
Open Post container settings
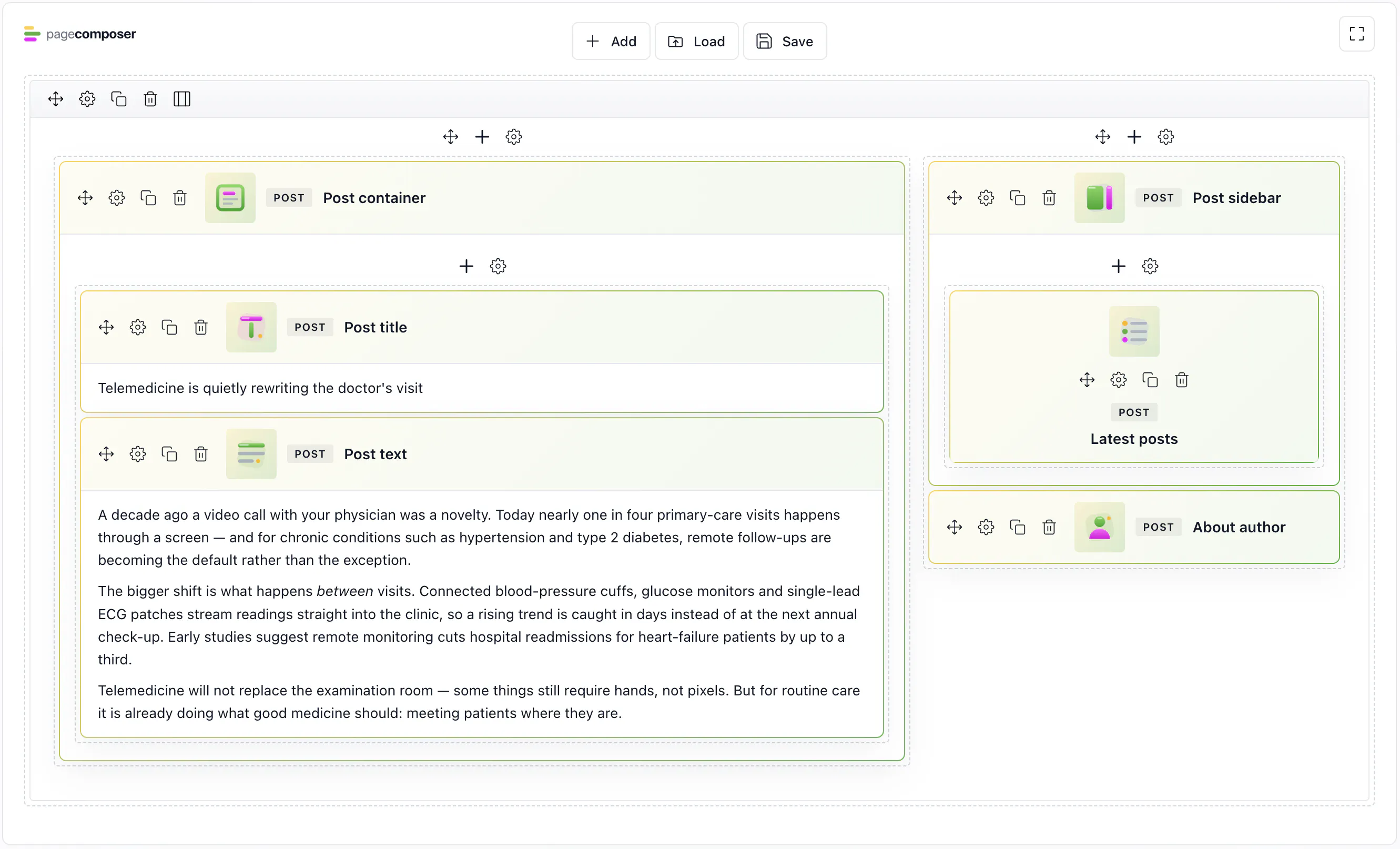point(116,198)
